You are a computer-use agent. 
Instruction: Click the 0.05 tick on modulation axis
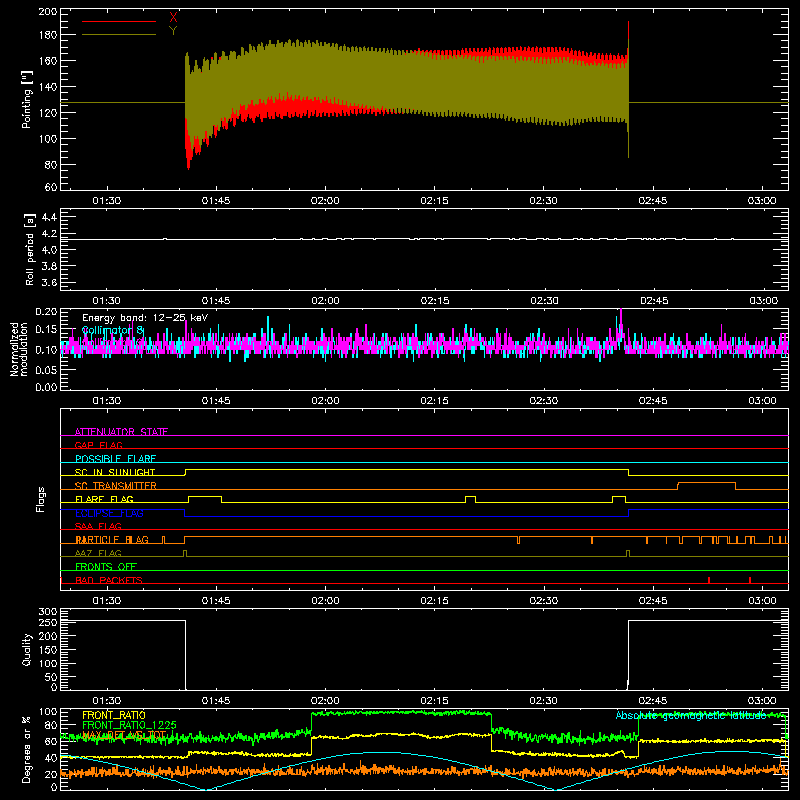click(46, 369)
